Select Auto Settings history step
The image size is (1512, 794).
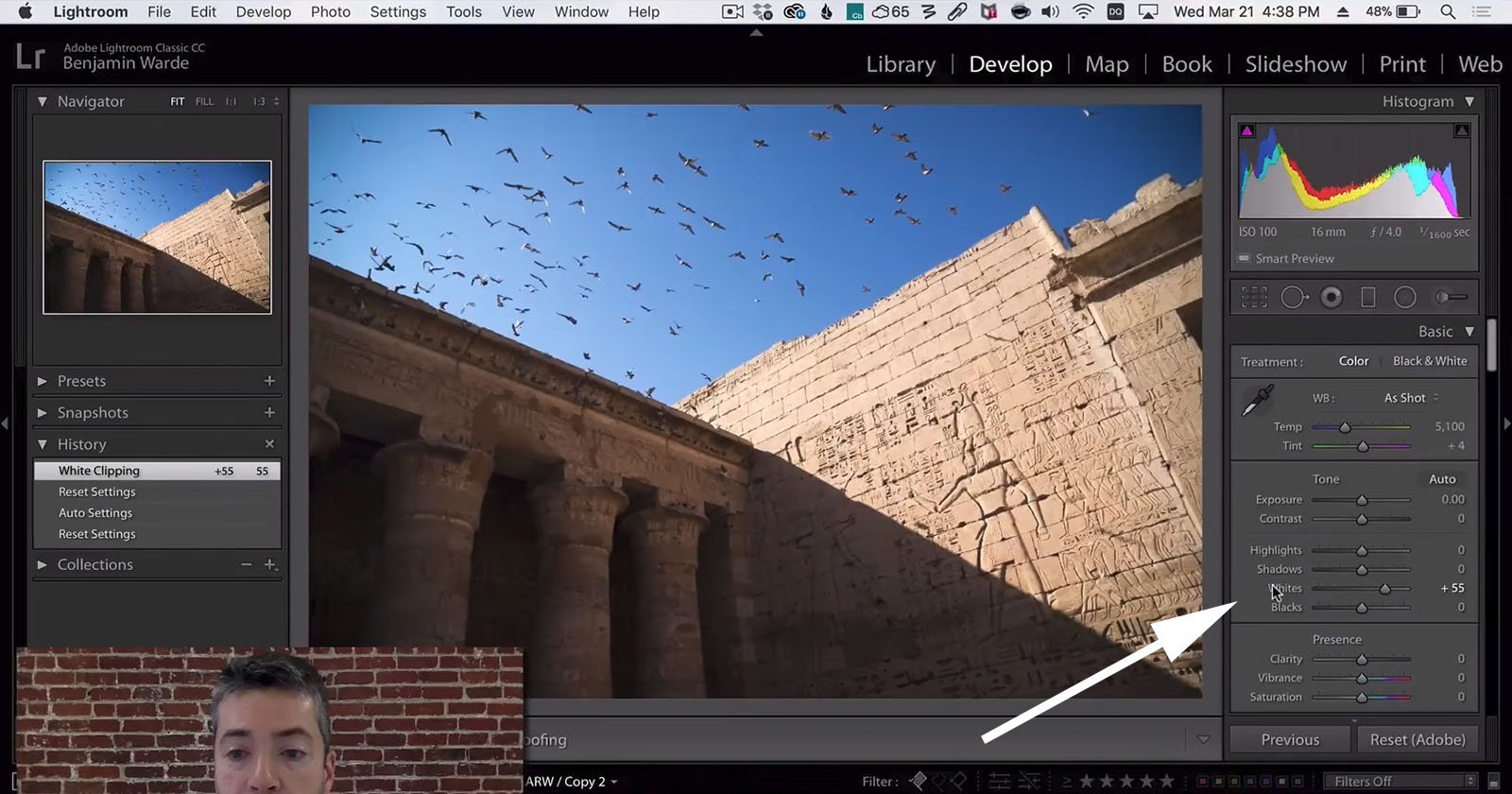(95, 512)
